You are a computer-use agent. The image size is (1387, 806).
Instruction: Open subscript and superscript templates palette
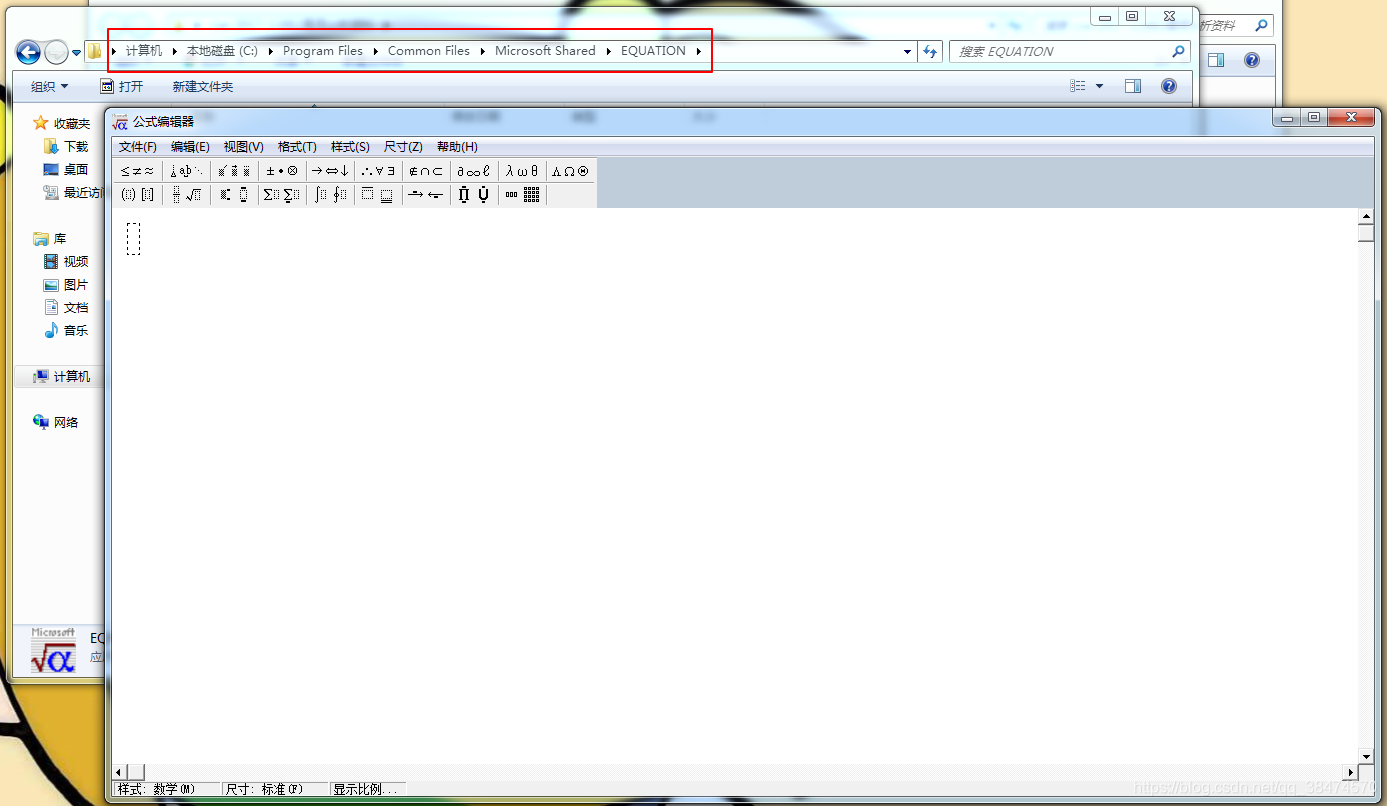click(x=234, y=195)
